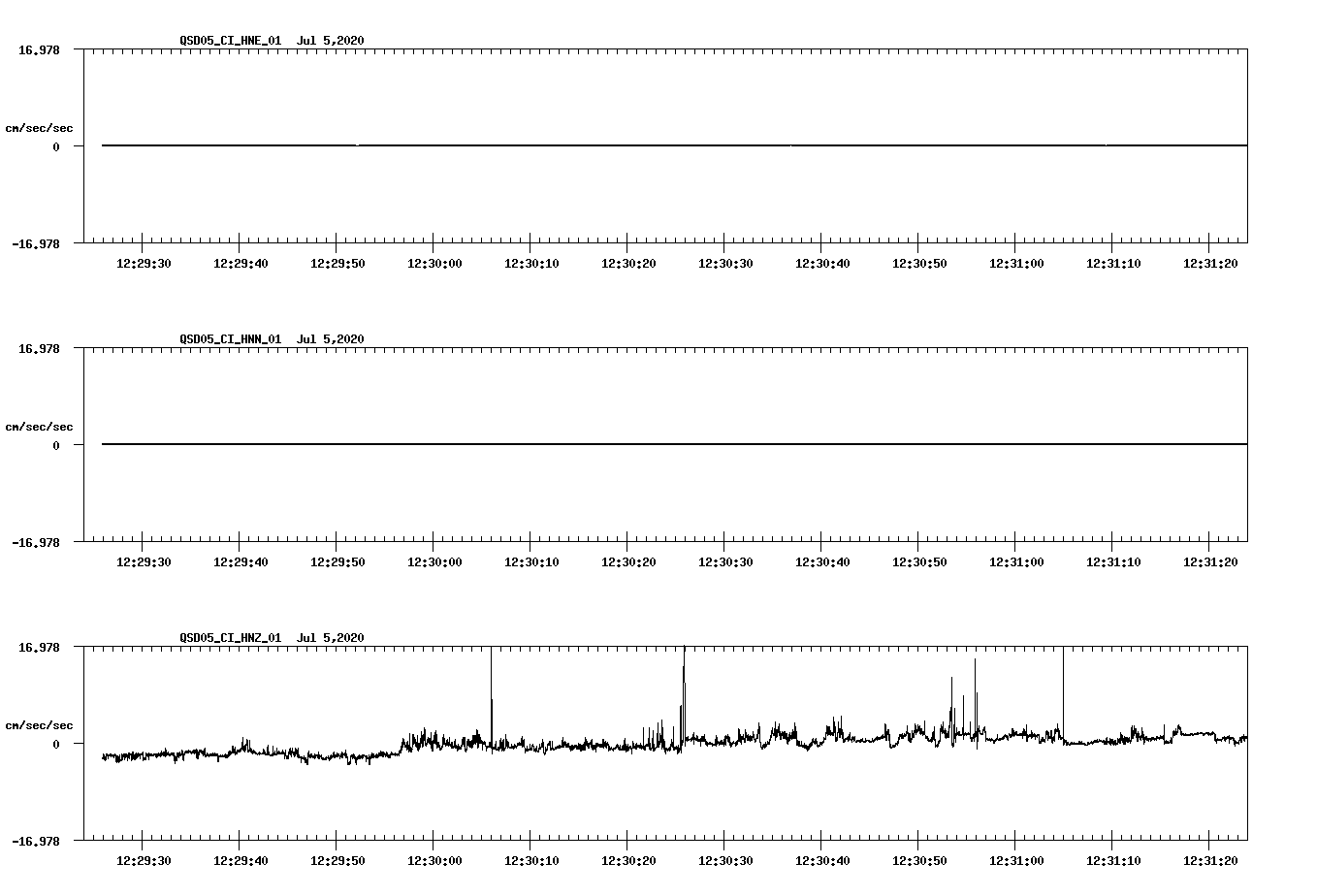Click the 12:30:20 time label under the HNZ chart
This screenshot has width=1317, height=896.
(628, 861)
